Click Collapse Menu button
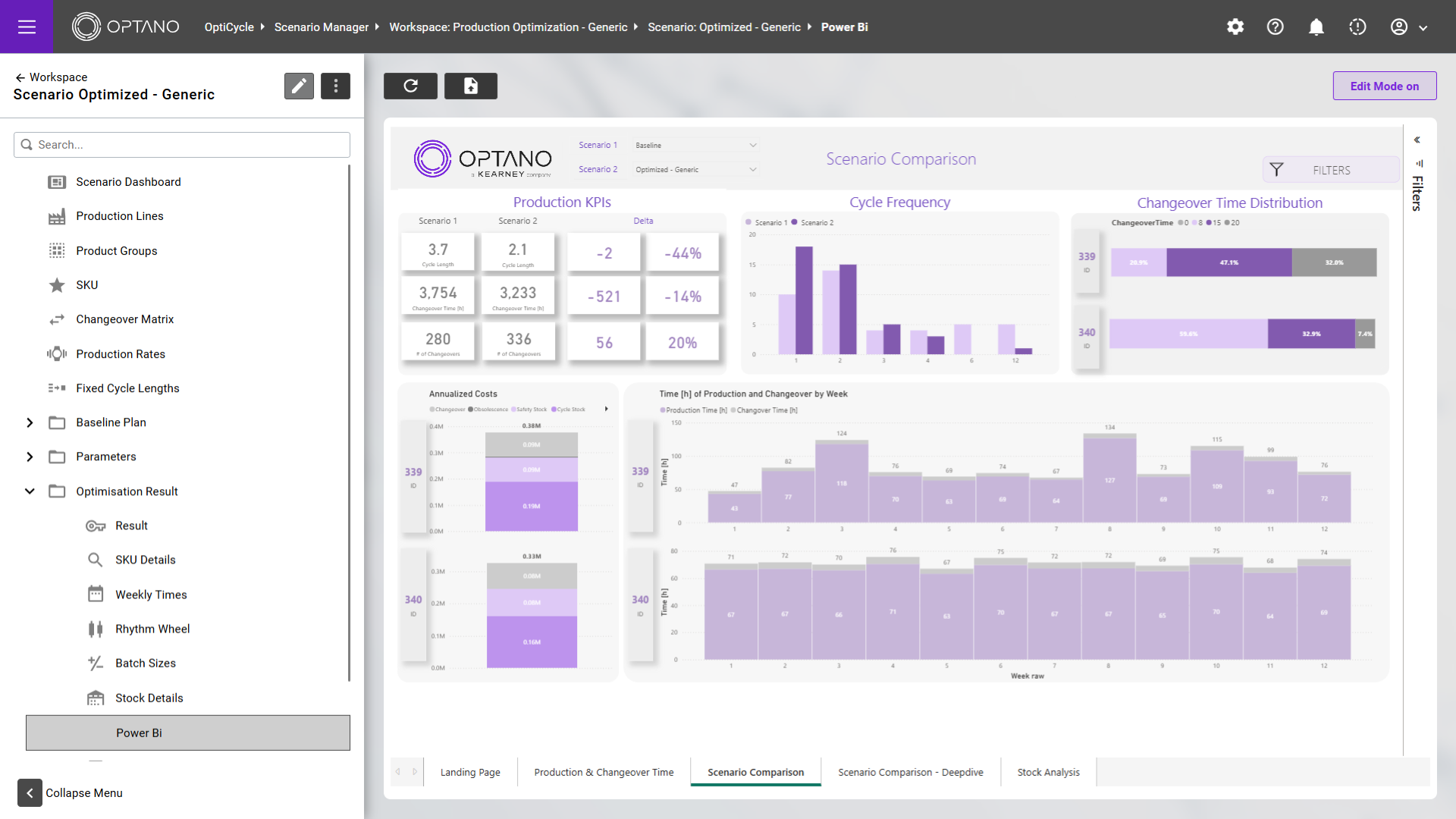1456x819 pixels. (x=71, y=792)
